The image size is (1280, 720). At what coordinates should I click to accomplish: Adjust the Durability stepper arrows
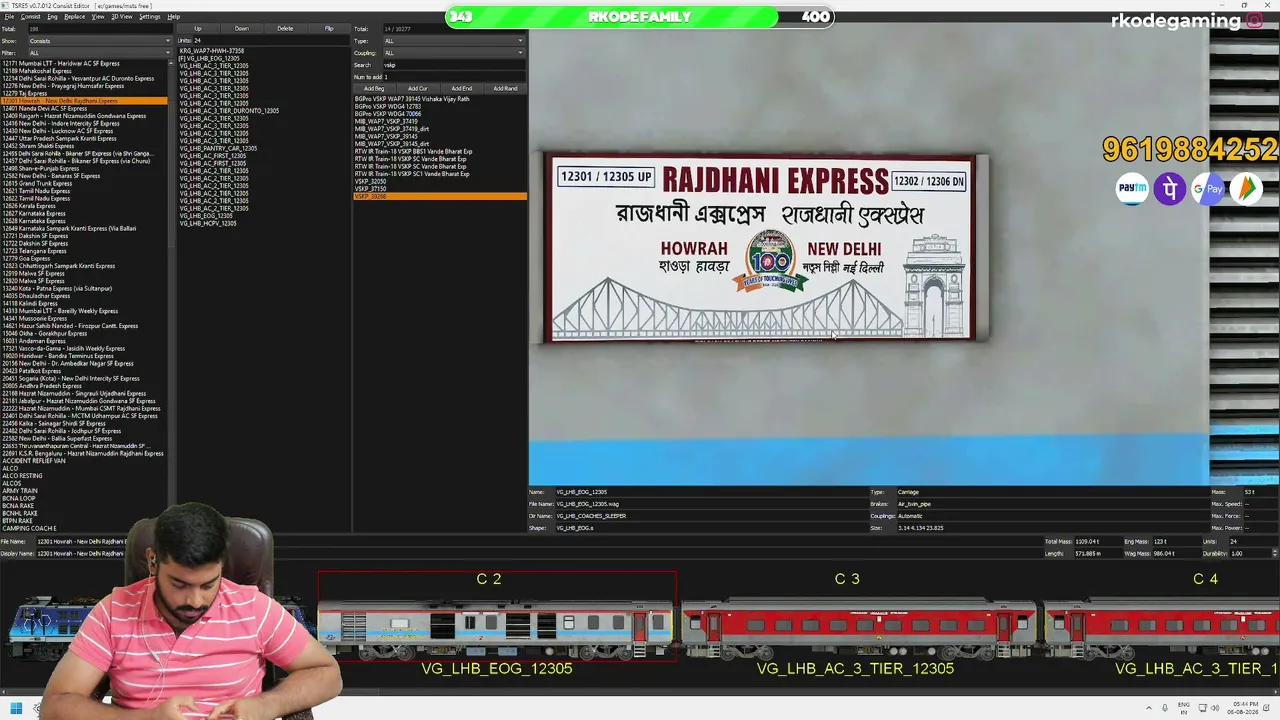(x=1274, y=553)
